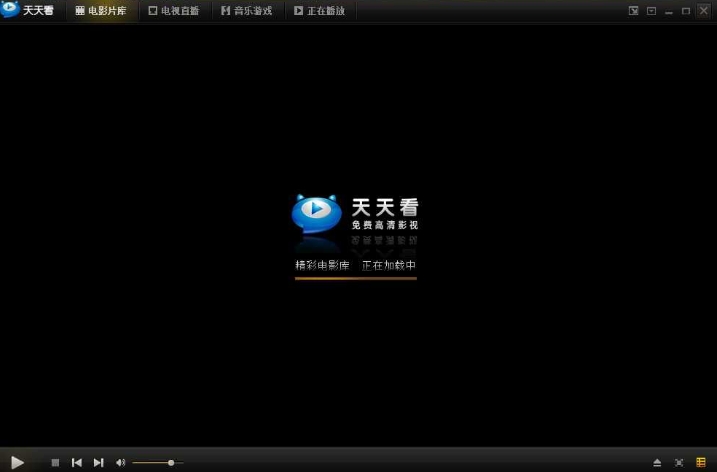This screenshot has height=472, width=717.
Task: Adjust the volume slider
Action: point(158,462)
